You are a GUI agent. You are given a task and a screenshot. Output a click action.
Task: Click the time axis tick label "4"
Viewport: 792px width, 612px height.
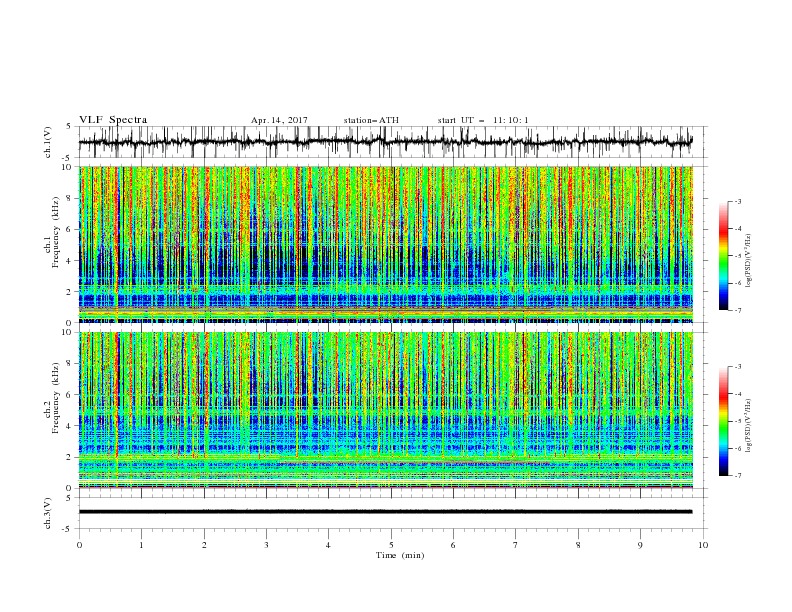tap(328, 545)
